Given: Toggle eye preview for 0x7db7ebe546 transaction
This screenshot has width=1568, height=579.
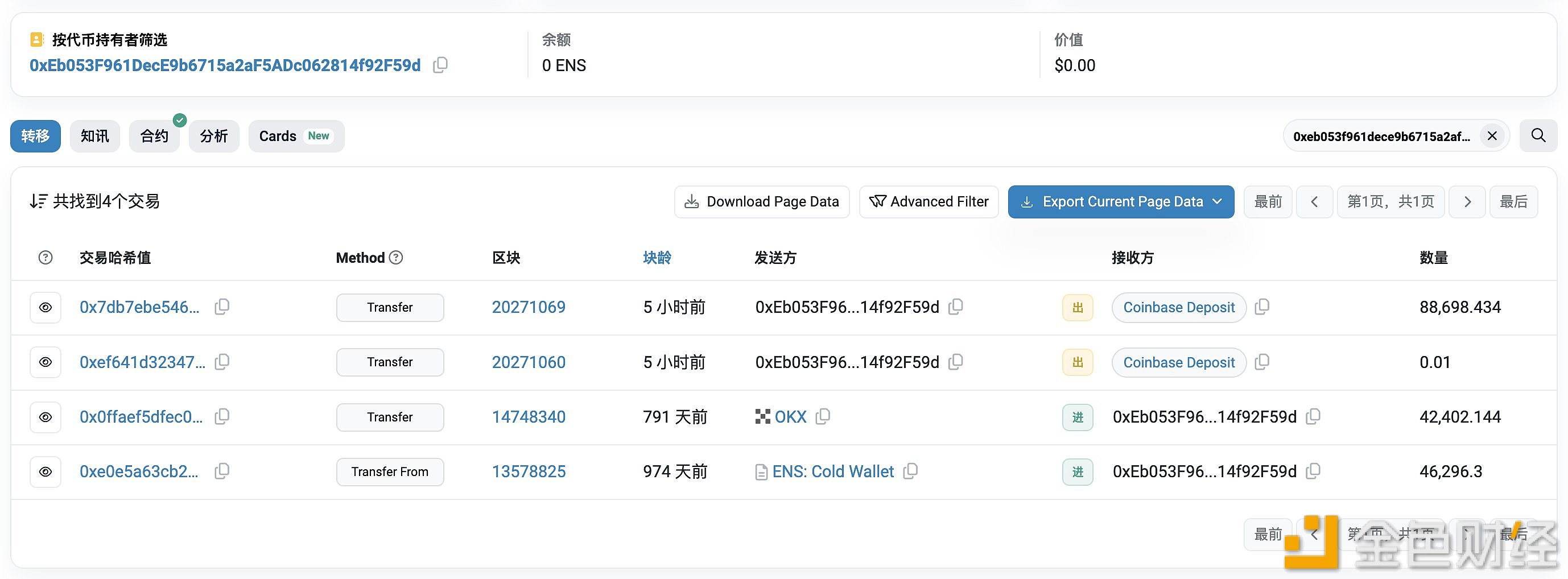Looking at the screenshot, I should [46, 307].
